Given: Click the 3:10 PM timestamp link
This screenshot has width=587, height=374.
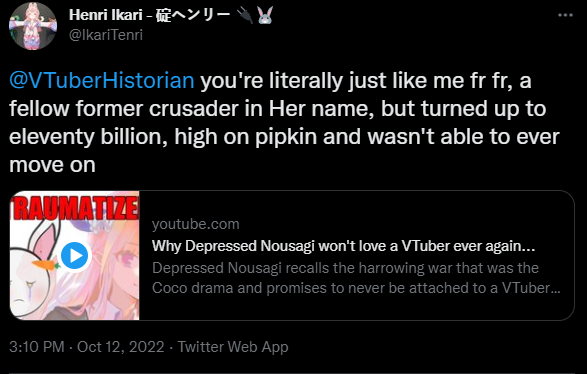Looking at the screenshot, I should click(36, 347).
